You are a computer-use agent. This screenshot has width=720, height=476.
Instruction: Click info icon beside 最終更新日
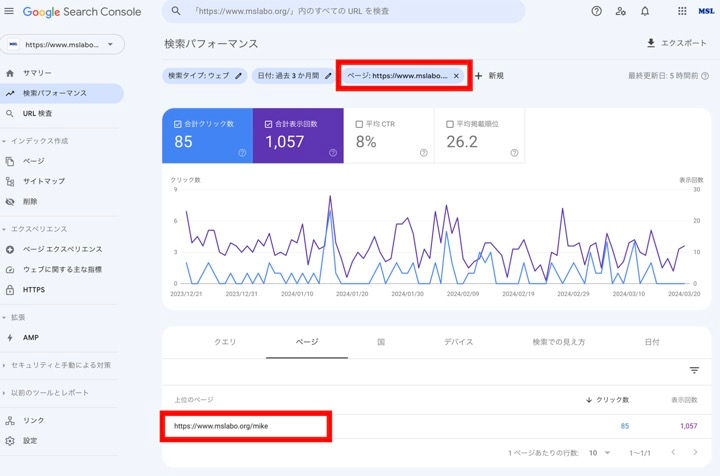point(705,76)
